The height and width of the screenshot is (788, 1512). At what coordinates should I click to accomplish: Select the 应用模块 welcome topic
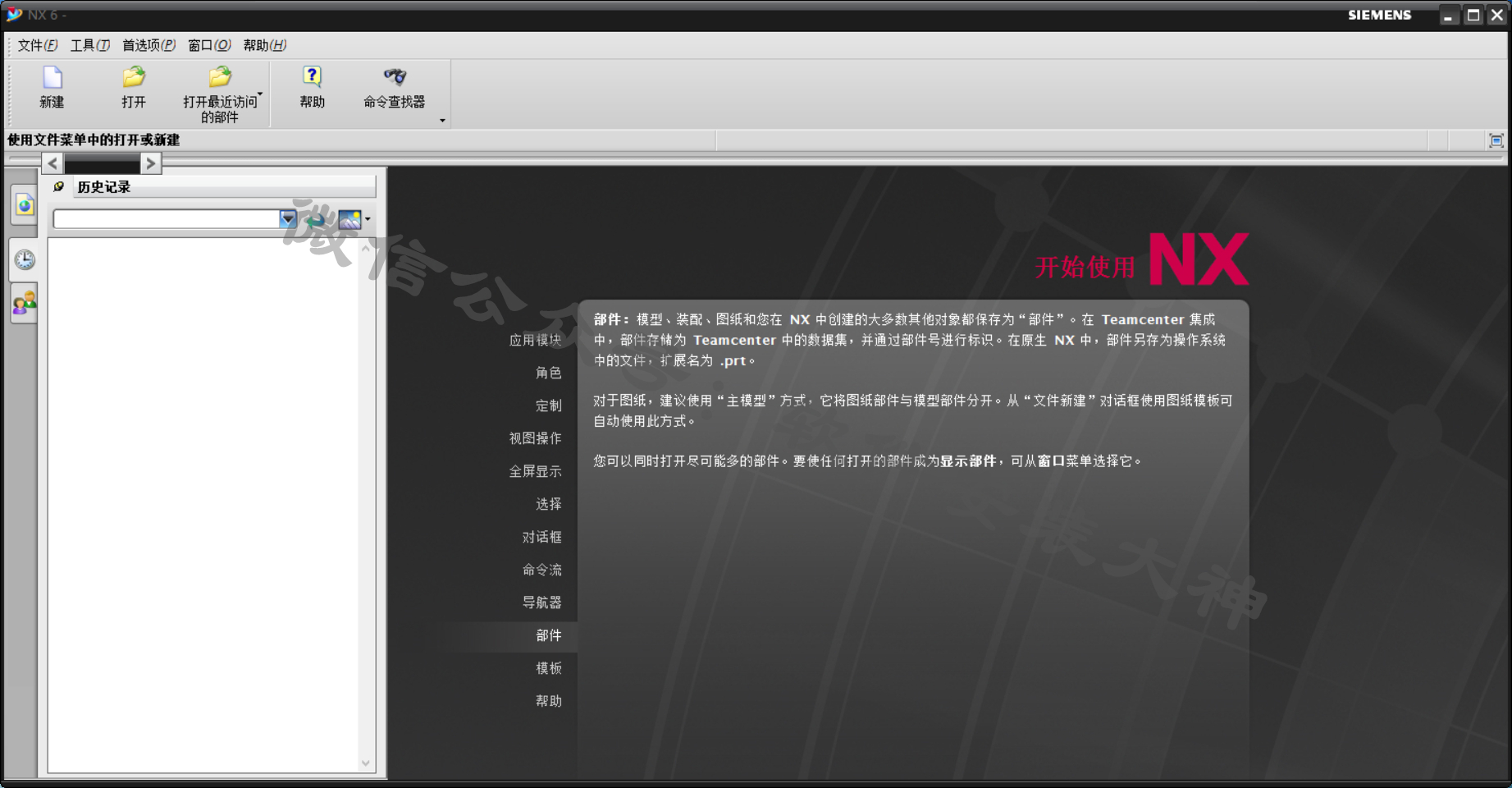pyautogui.click(x=535, y=340)
